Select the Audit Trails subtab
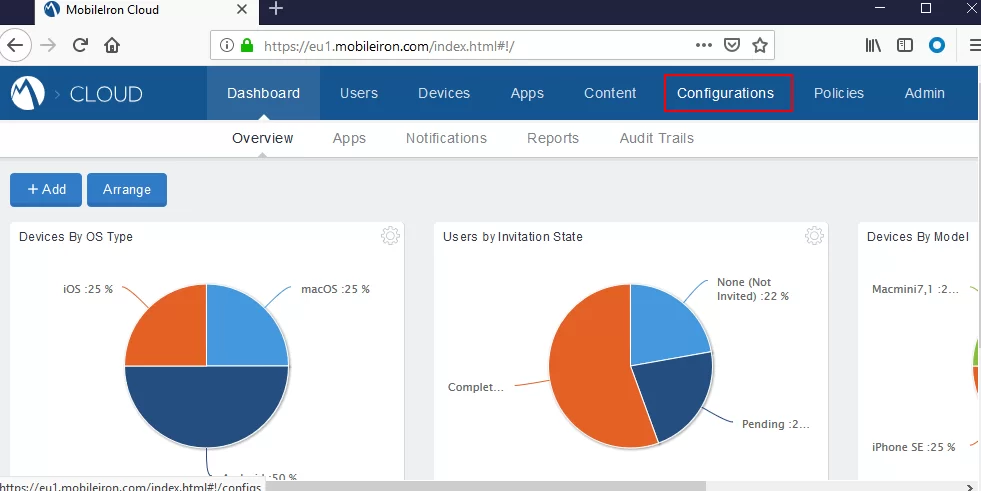 tap(656, 138)
